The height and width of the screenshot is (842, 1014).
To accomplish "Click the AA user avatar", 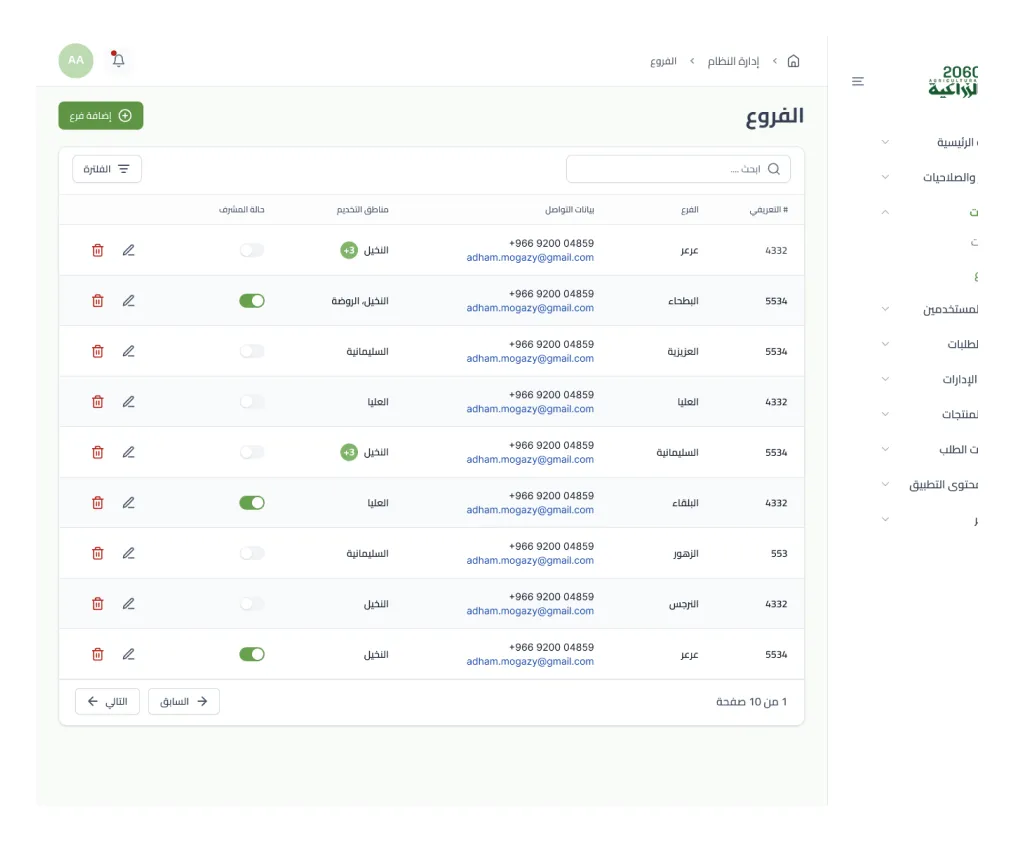I will pyautogui.click(x=76, y=60).
